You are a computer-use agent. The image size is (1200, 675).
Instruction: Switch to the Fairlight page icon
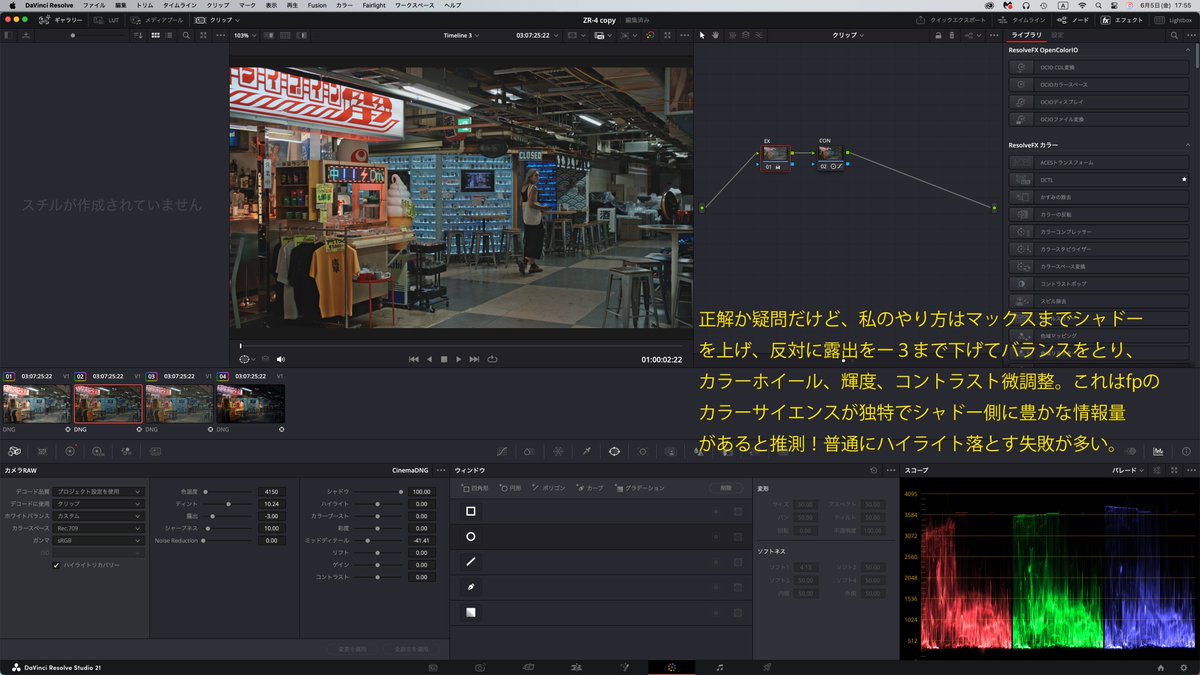tap(719, 666)
